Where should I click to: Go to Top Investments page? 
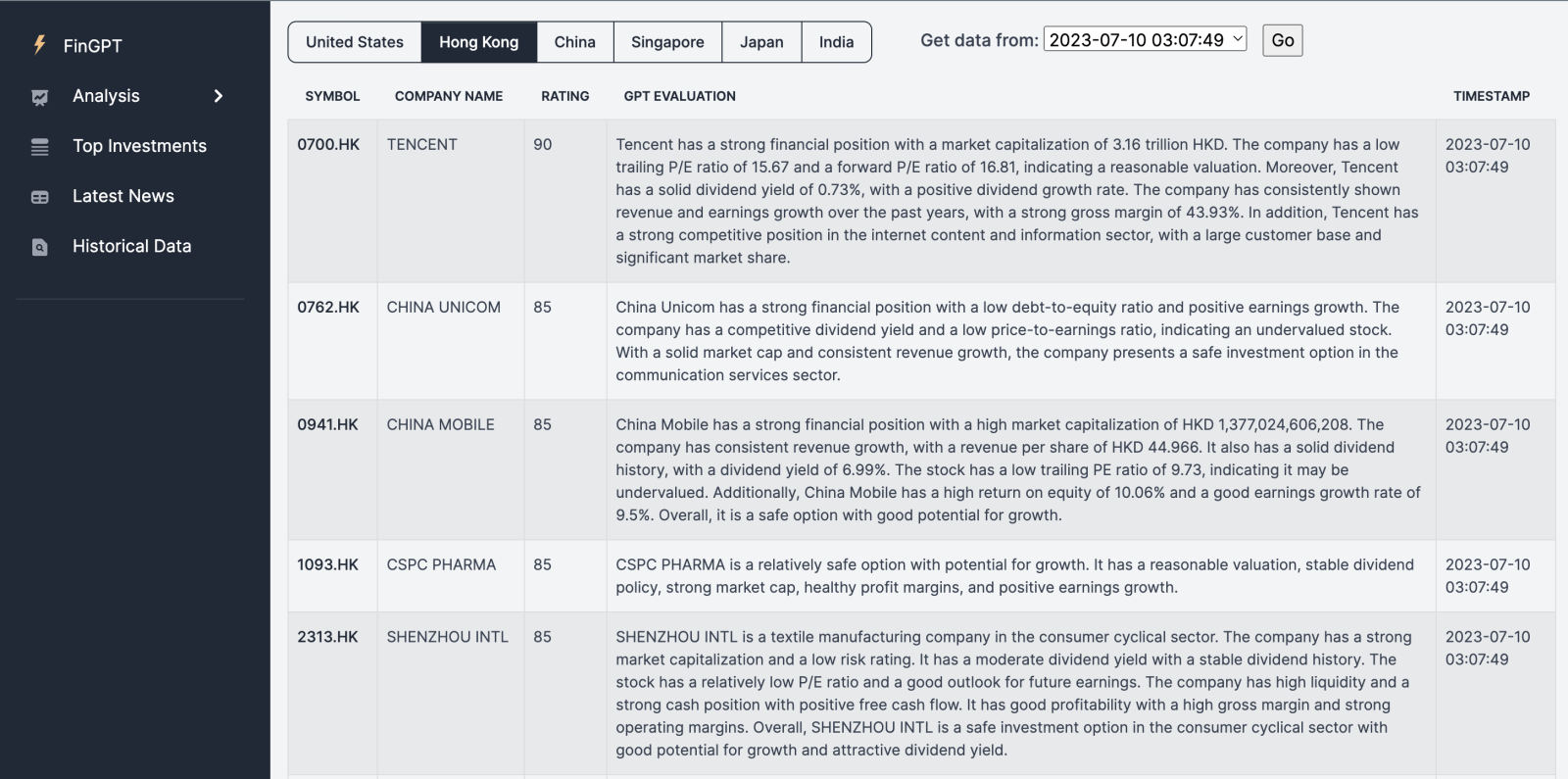[139, 146]
